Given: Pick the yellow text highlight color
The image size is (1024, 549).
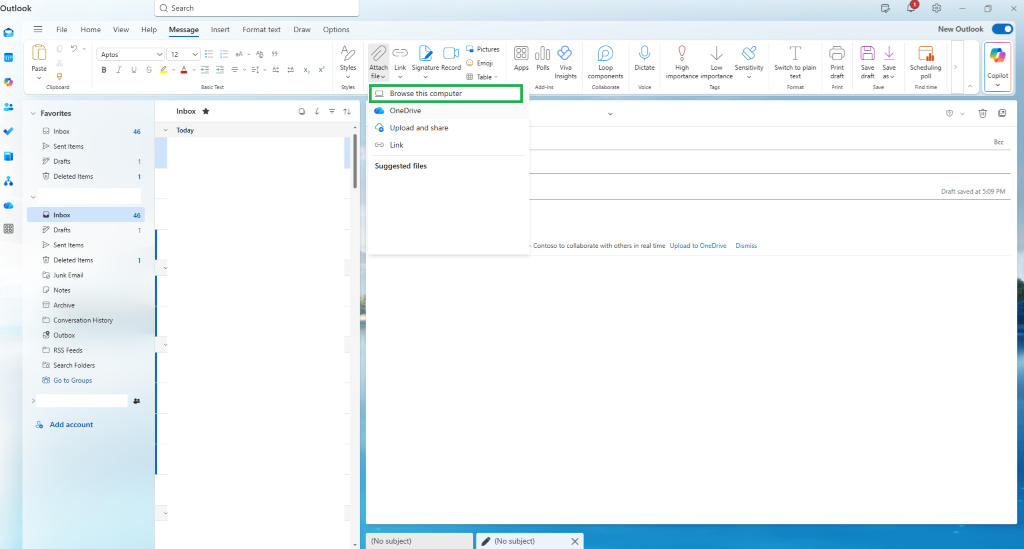Looking at the screenshot, I should pyautogui.click(x=163, y=70).
